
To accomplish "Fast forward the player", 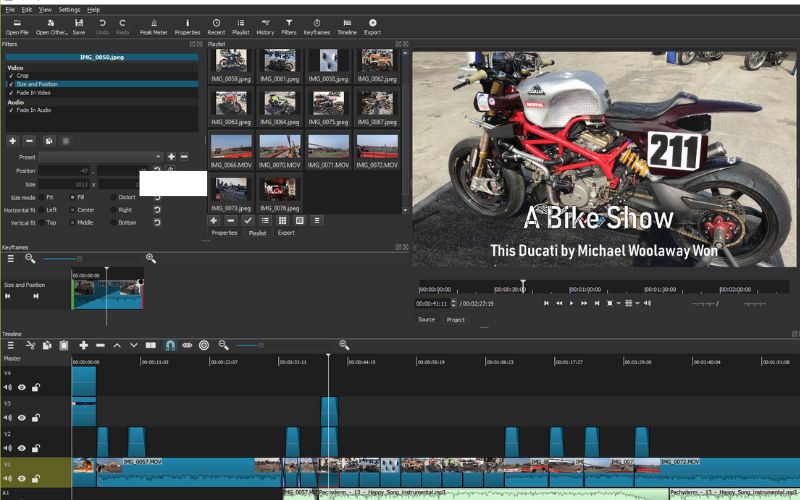I will click(x=584, y=303).
